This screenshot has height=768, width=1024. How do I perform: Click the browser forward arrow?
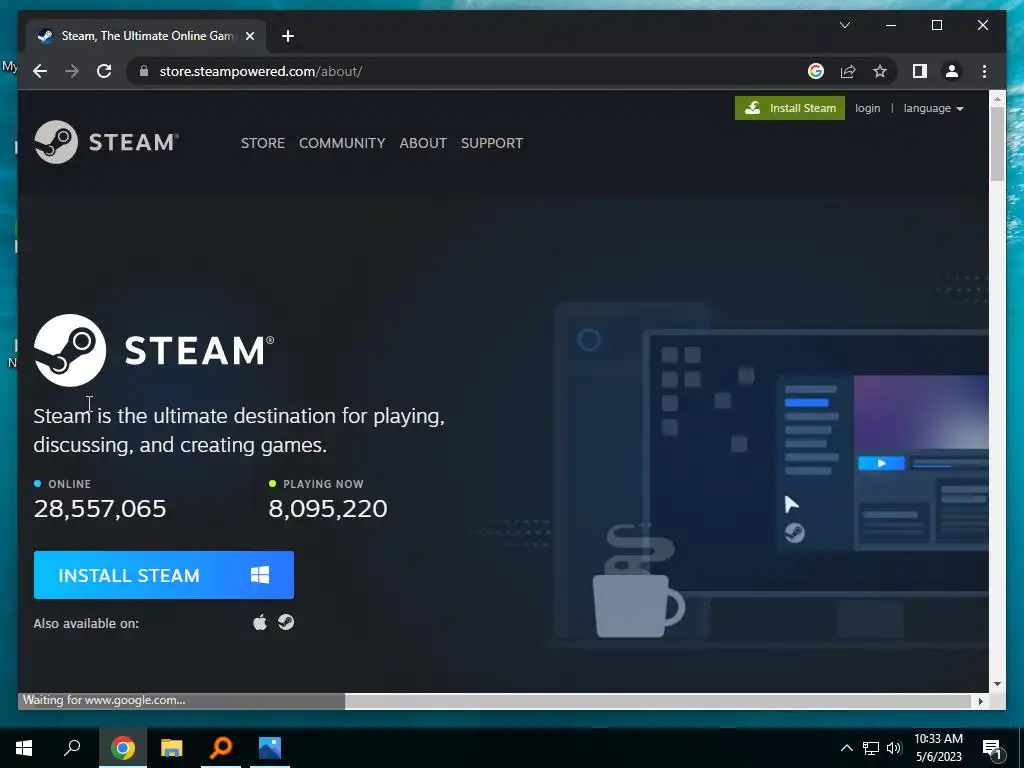coord(72,71)
